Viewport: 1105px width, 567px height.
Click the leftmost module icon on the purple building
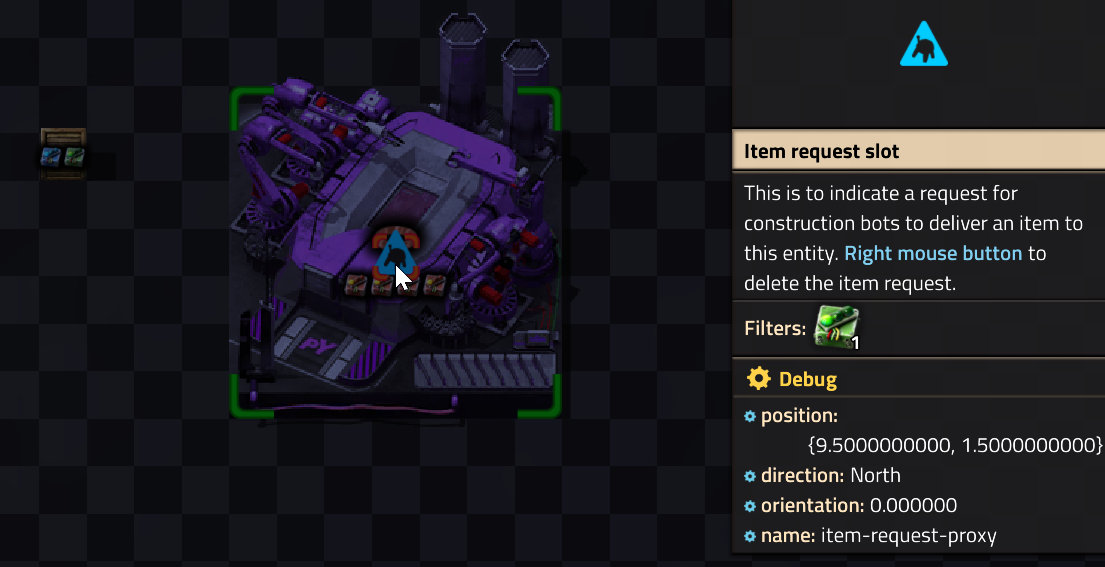[356, 285]
